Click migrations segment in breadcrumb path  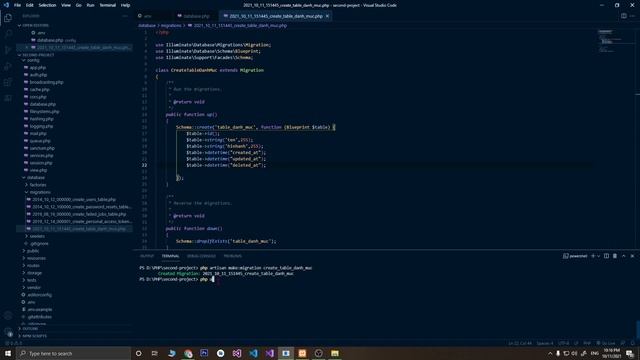tap(171, 25)
